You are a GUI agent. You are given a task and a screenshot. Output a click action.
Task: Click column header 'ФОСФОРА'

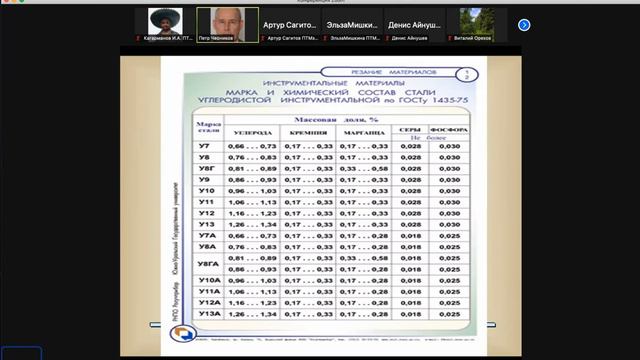click(449, 130)
